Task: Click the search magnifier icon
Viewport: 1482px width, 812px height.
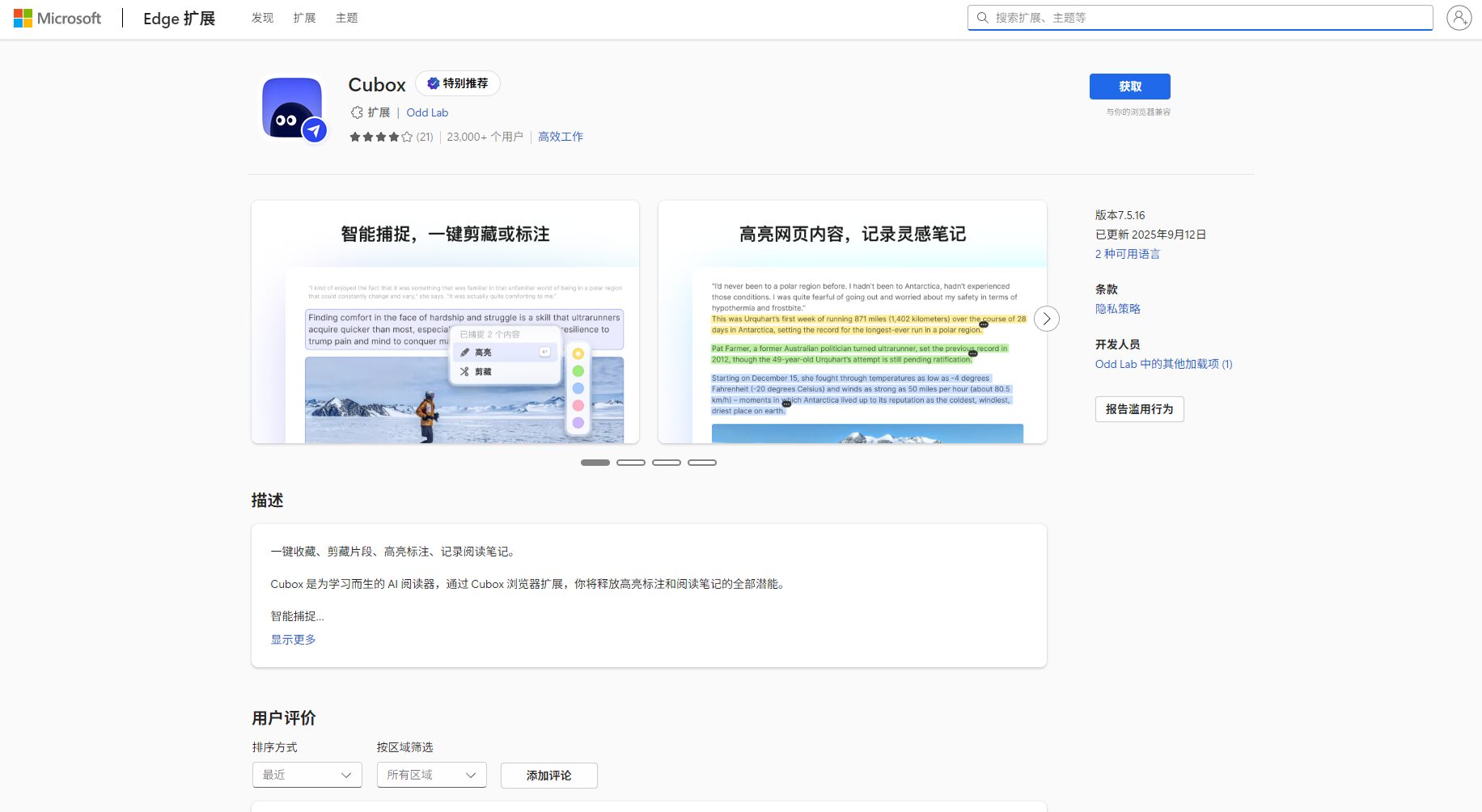Action: pos(982,18)
